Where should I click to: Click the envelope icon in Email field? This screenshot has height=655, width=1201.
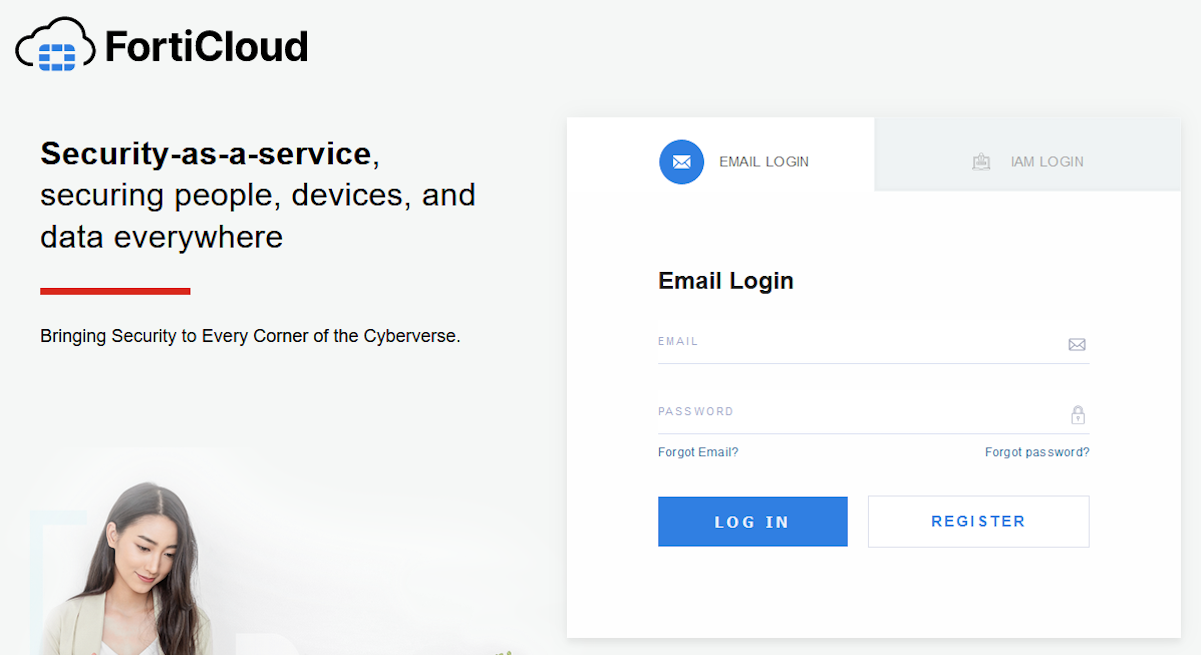point(1077,345)
